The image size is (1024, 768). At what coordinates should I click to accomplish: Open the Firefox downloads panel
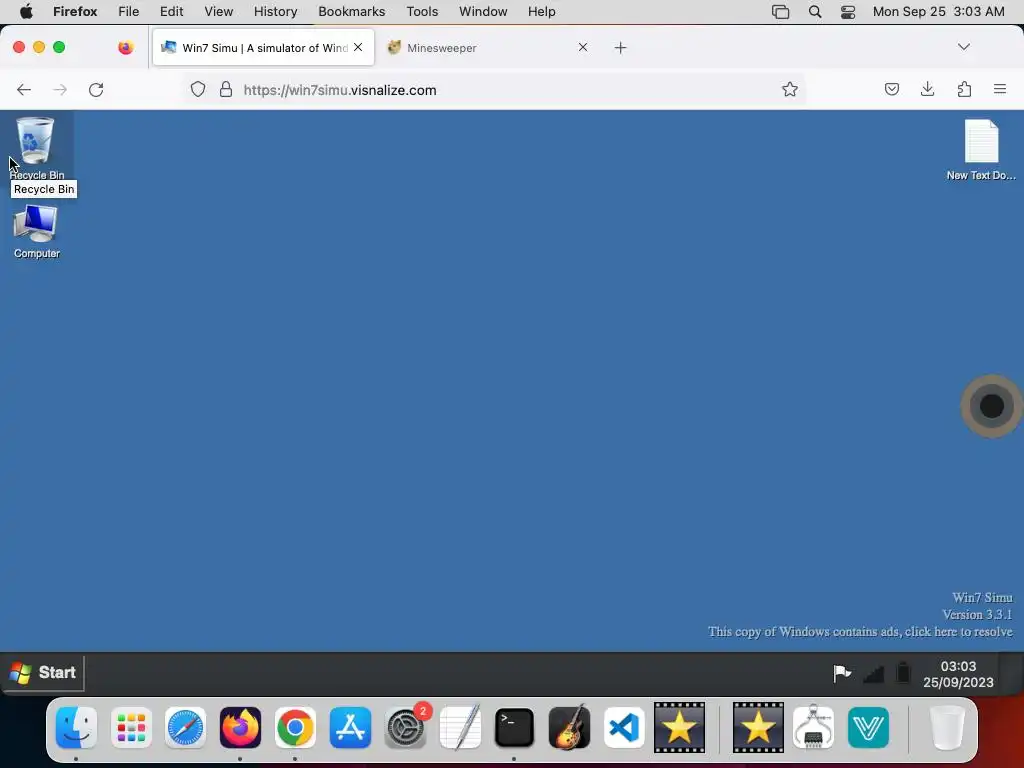point(927,89)
